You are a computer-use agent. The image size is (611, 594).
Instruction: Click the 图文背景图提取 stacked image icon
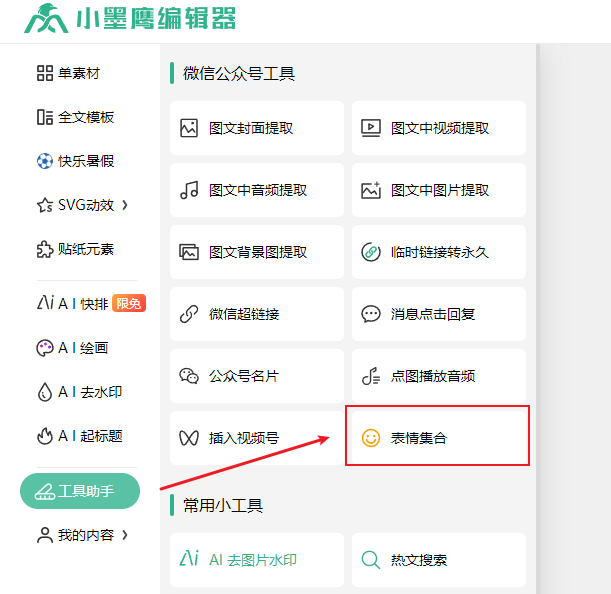tap(189, 252)
